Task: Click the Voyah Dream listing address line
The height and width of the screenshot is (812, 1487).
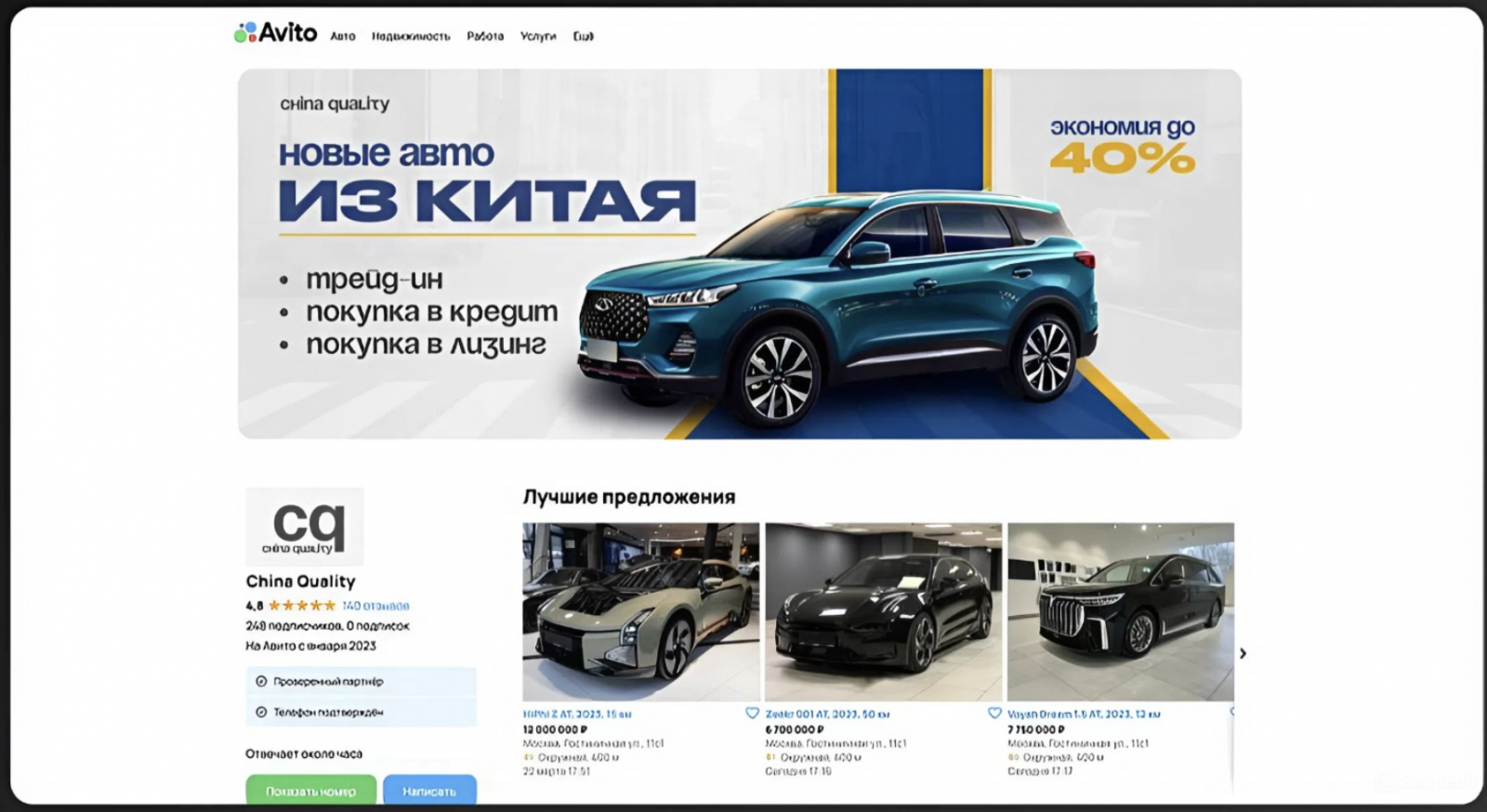Action: [1078, 743]
